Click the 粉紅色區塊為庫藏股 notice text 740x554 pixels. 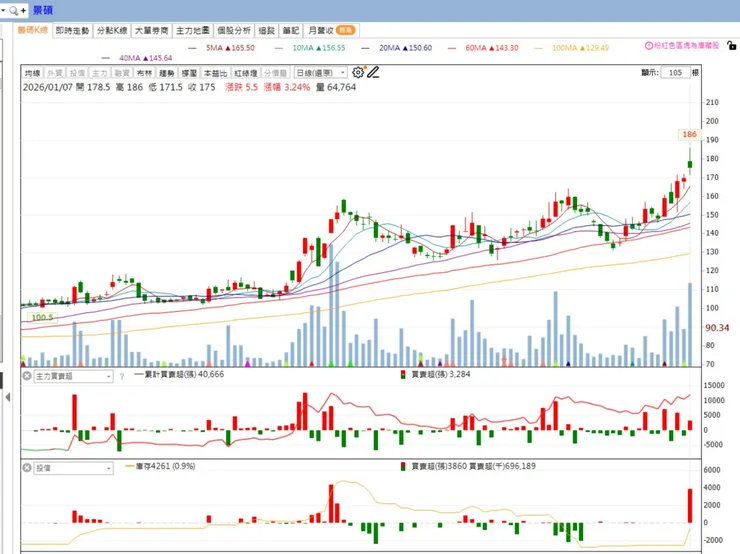686,46
